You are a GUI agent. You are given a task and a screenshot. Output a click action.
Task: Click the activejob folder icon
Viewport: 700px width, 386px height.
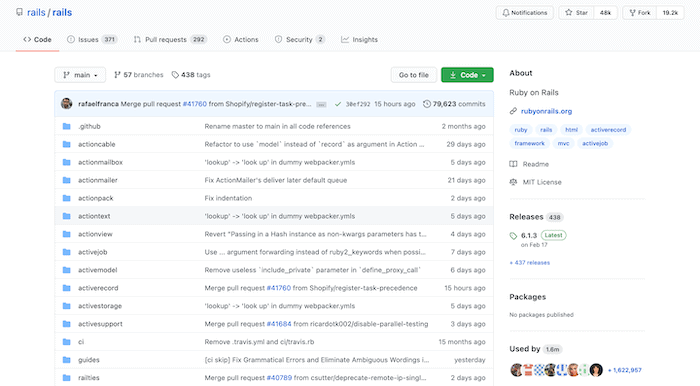[67, 252]
